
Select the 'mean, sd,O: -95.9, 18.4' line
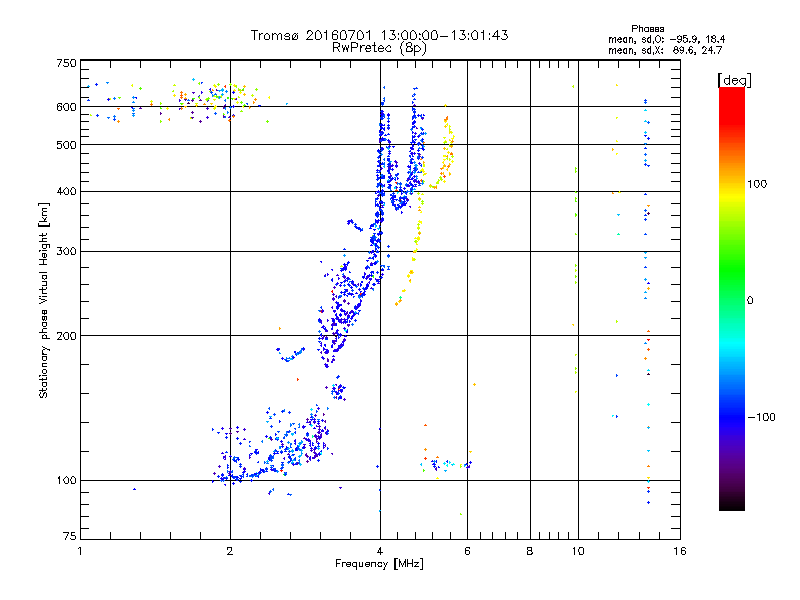666,39
